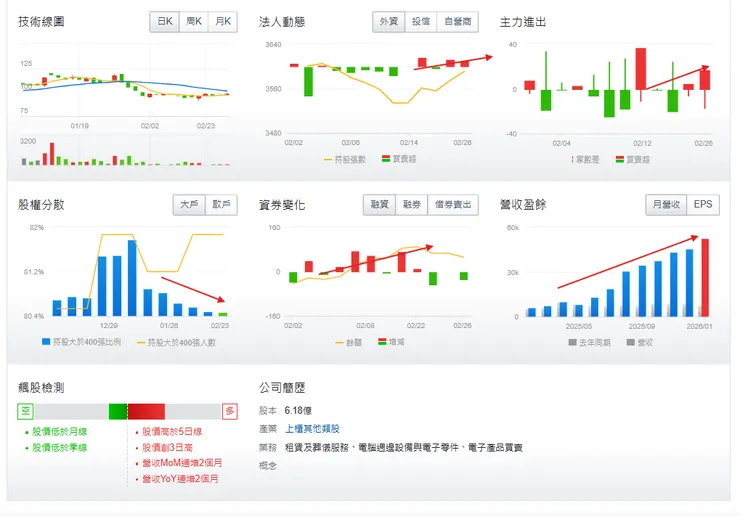Switch technical chart to 日K view
This screenshot has height=516, width=740.
165,22
